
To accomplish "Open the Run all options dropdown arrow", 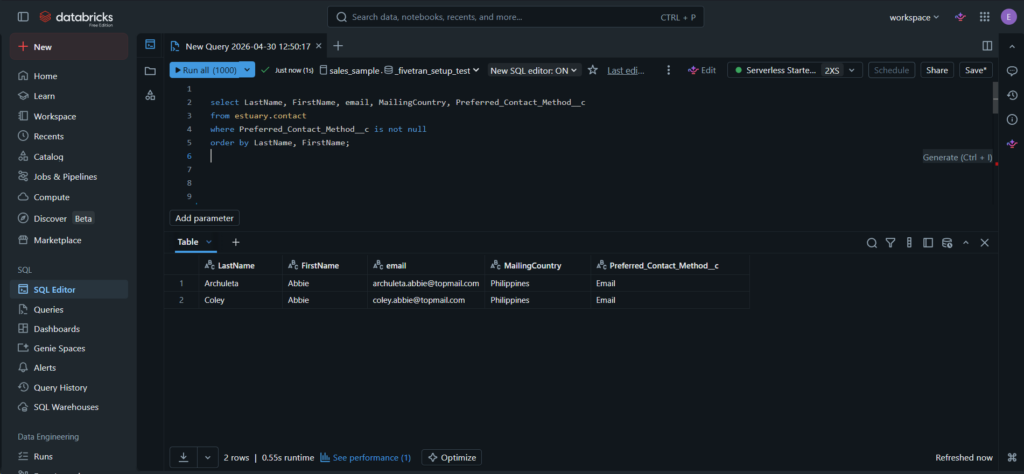I will pyautogui.click(x=248, y=70).
